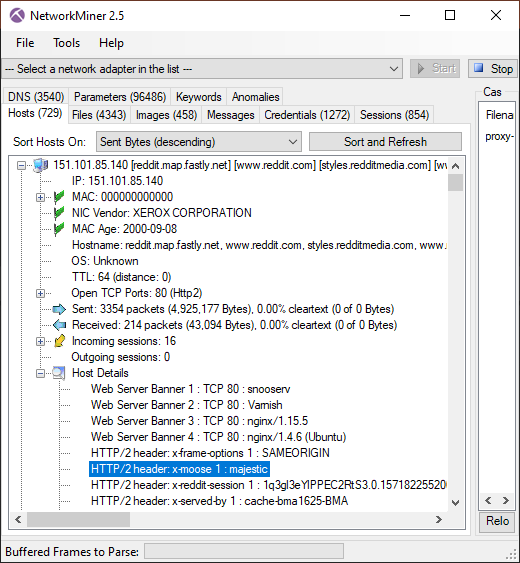This screenshot has height=563, width=520.
Task: Click the Stop capture button
Action: pos(493,68)
